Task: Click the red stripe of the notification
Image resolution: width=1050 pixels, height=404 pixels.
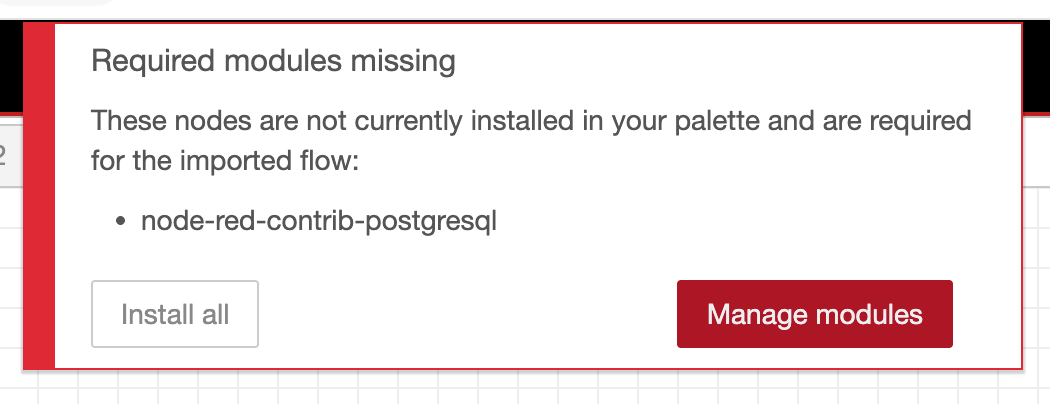Action: tap(39, 196)
